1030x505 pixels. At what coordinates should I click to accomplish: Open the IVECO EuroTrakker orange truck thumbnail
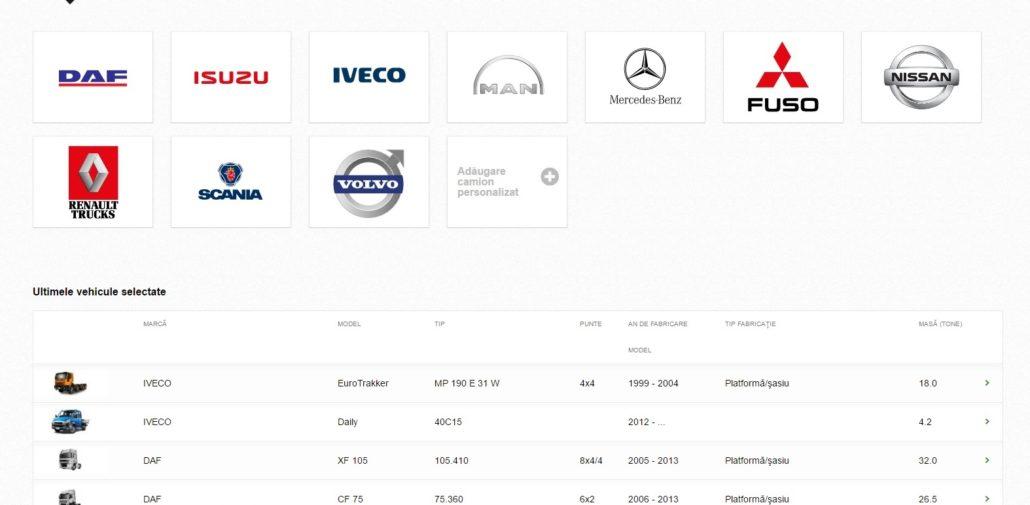pos(70,383)
